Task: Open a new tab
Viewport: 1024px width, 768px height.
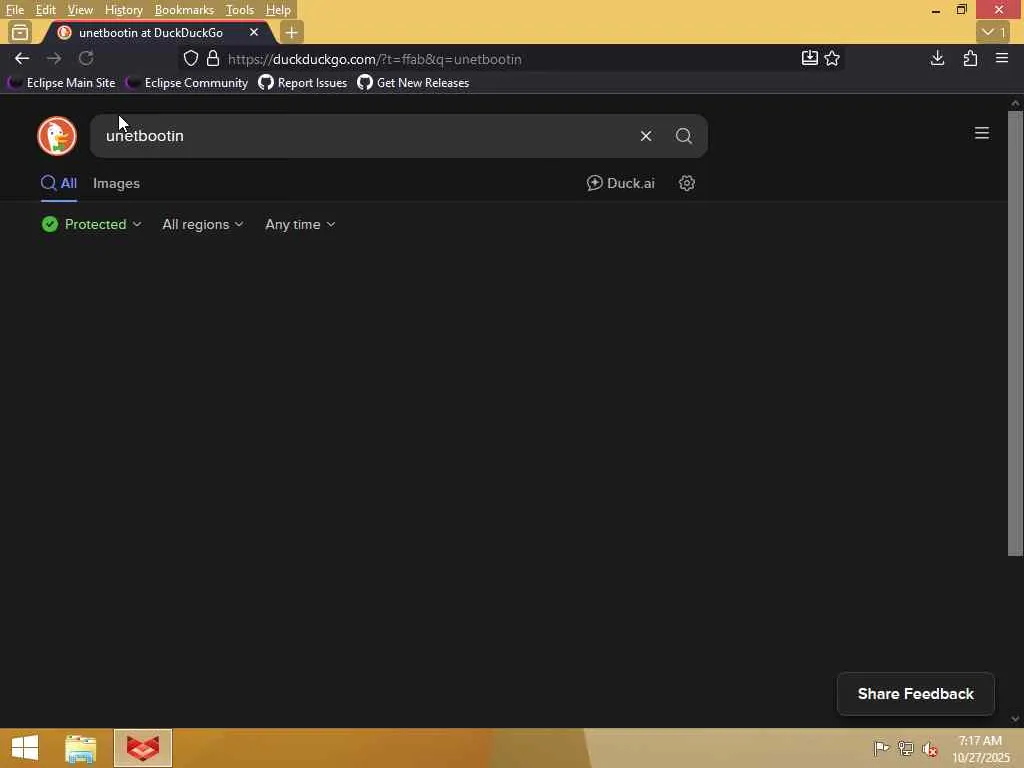Action: coord(291,32)
